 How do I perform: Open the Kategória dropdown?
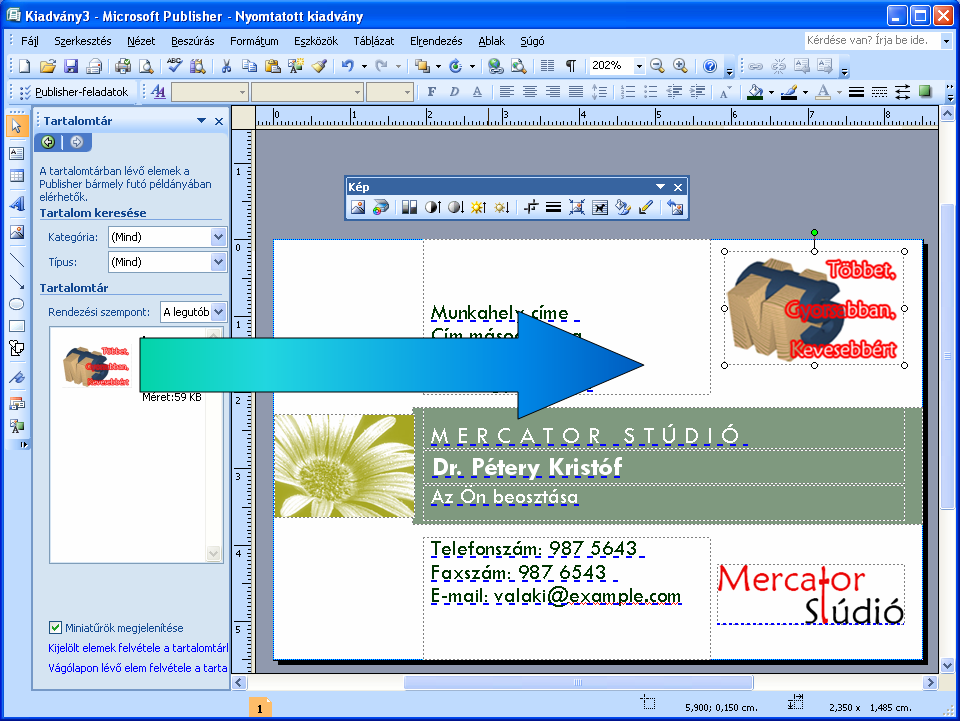tap(219, 237)
